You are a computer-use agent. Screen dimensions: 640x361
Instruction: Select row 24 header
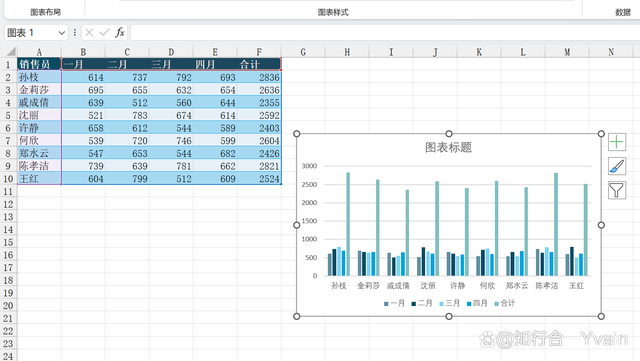click(8, 356)
